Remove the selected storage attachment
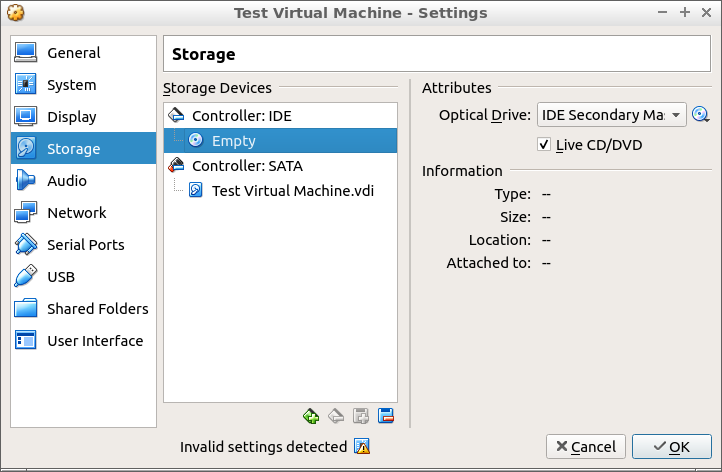 click(386, 416)
